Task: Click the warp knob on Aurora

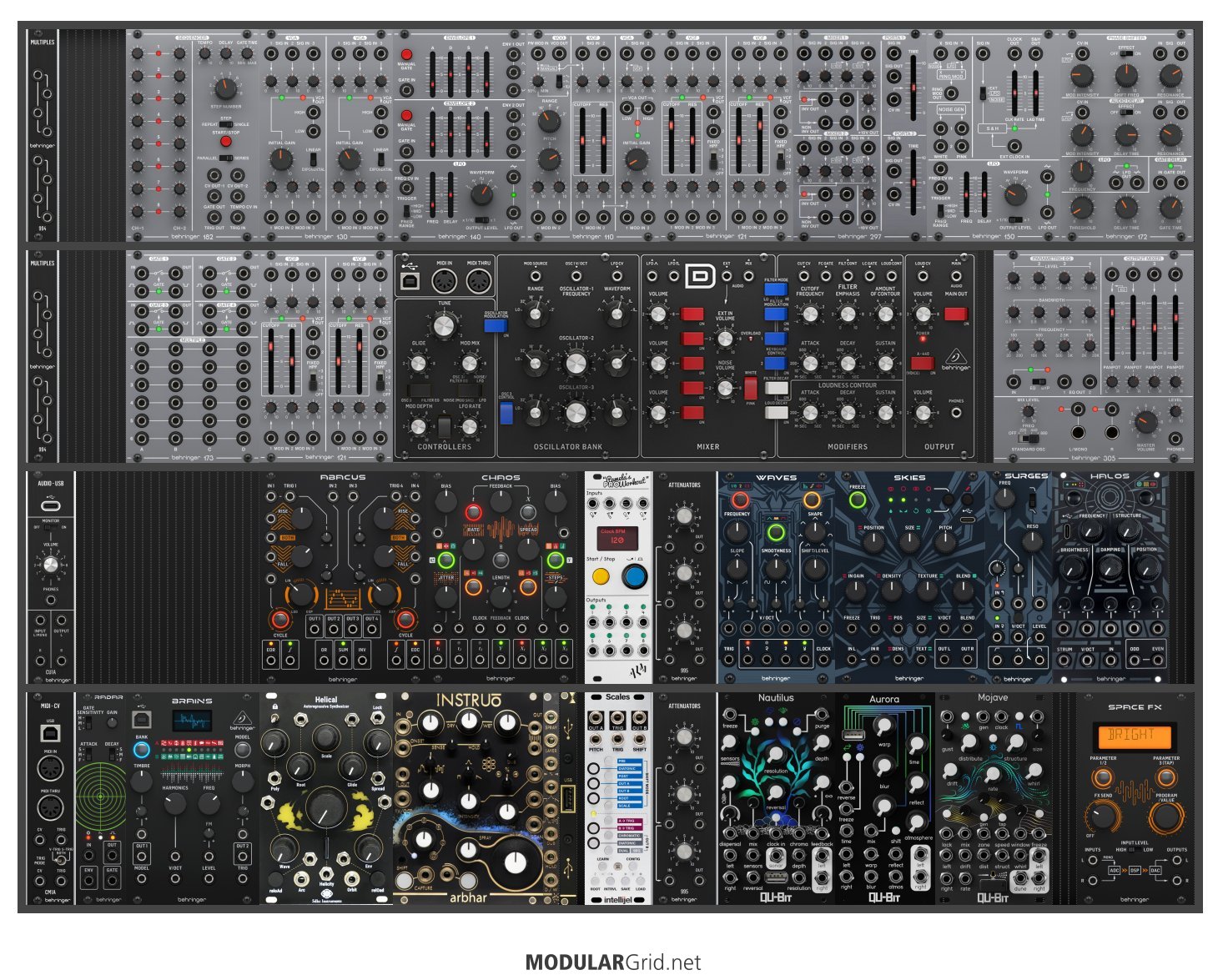Action: (883, 726)
